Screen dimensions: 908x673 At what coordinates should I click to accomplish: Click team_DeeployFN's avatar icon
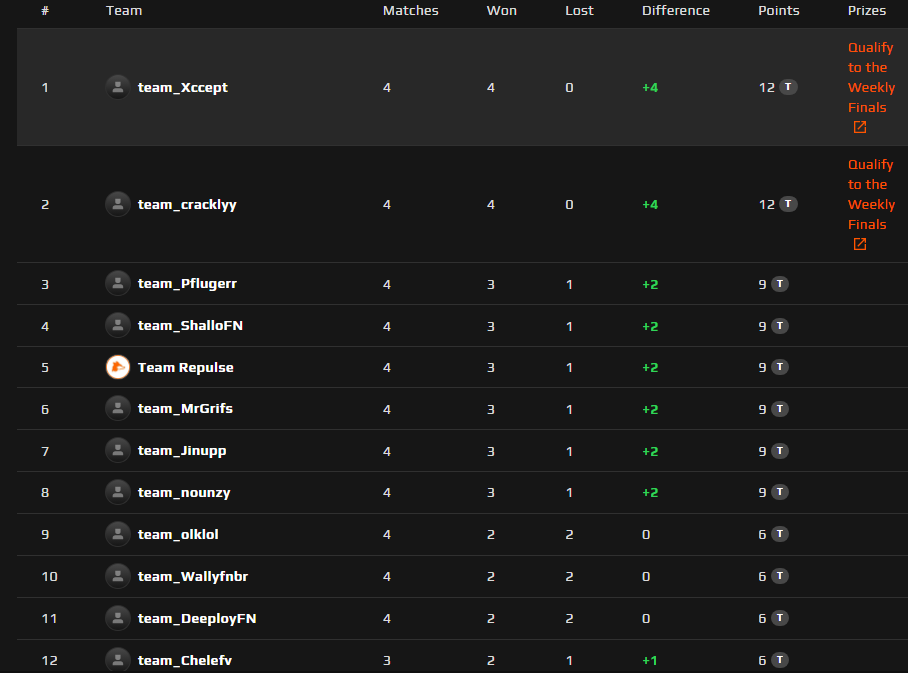(x=118, y=618)
